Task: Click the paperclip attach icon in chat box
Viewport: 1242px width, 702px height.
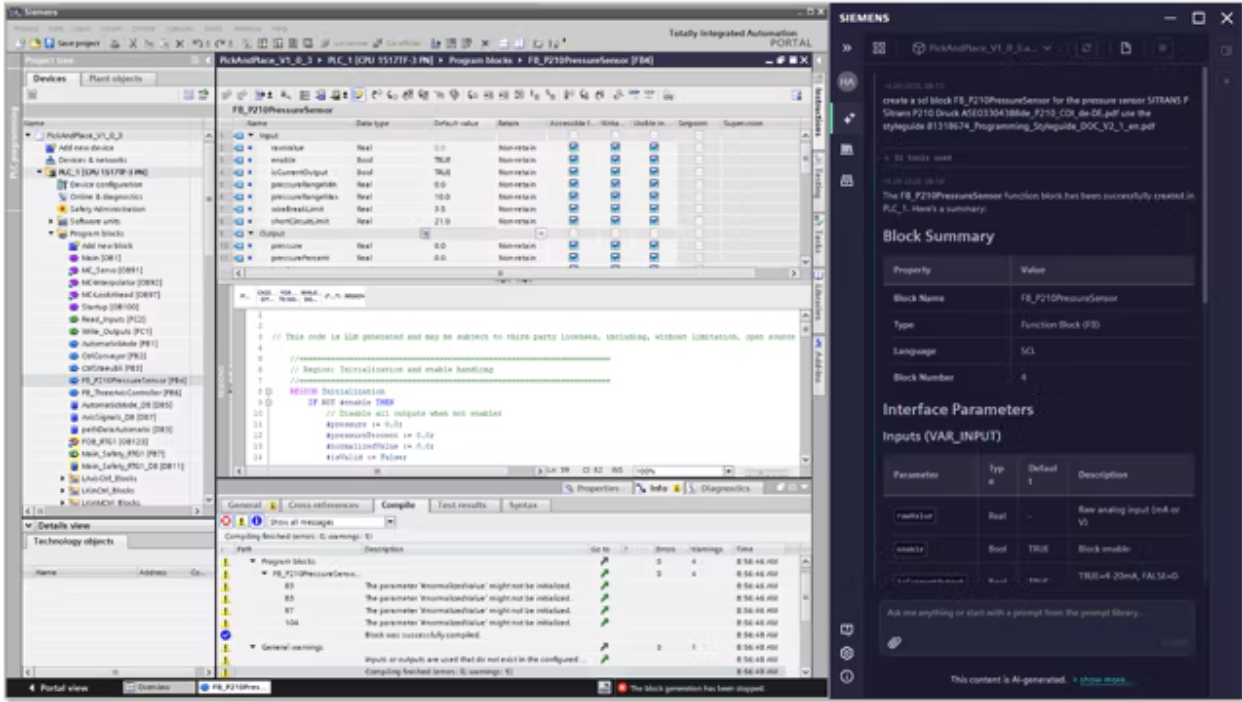Action: tap(893, 641)
